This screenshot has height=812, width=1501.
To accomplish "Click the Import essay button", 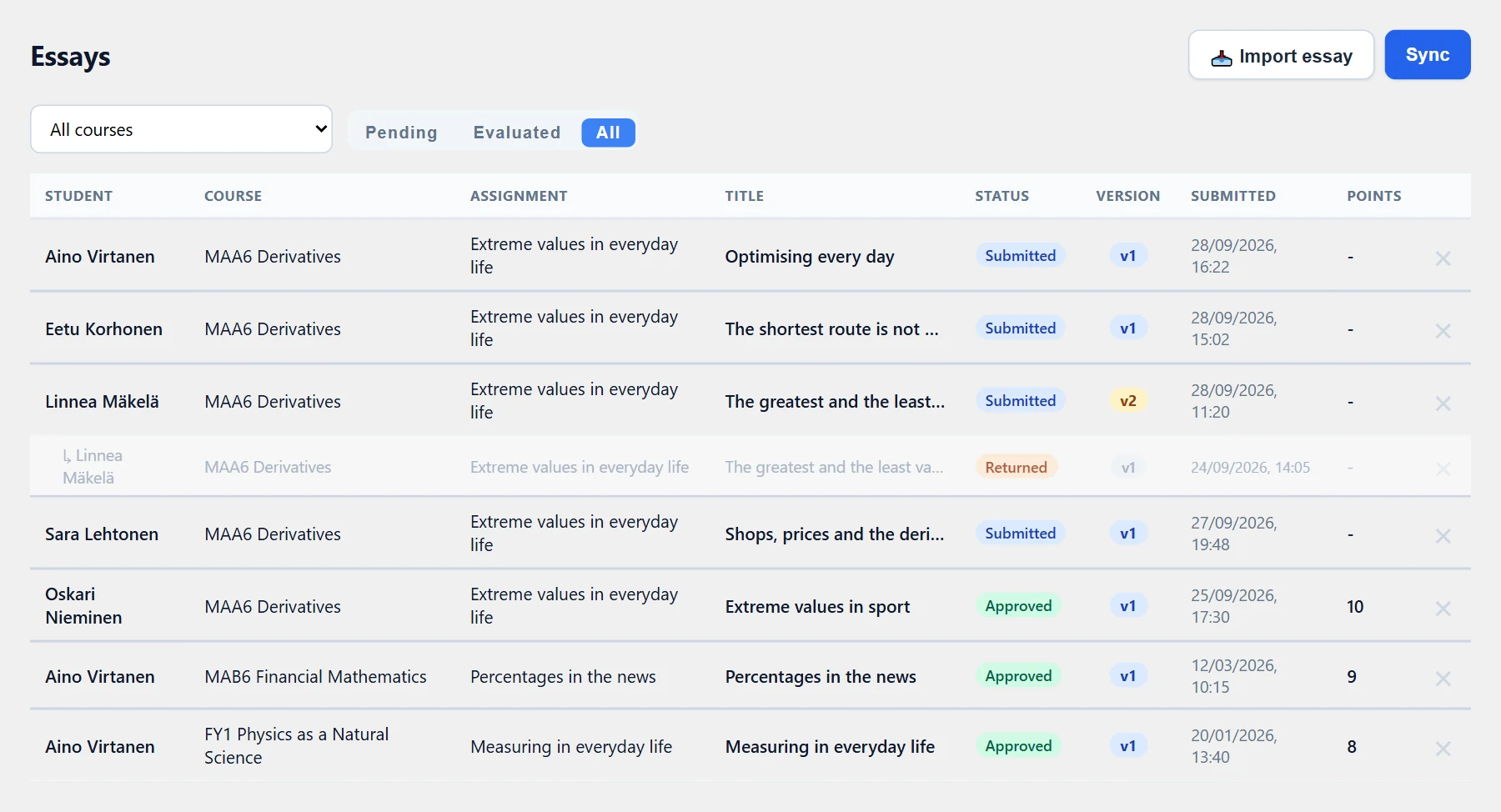I will [1281, 55].
